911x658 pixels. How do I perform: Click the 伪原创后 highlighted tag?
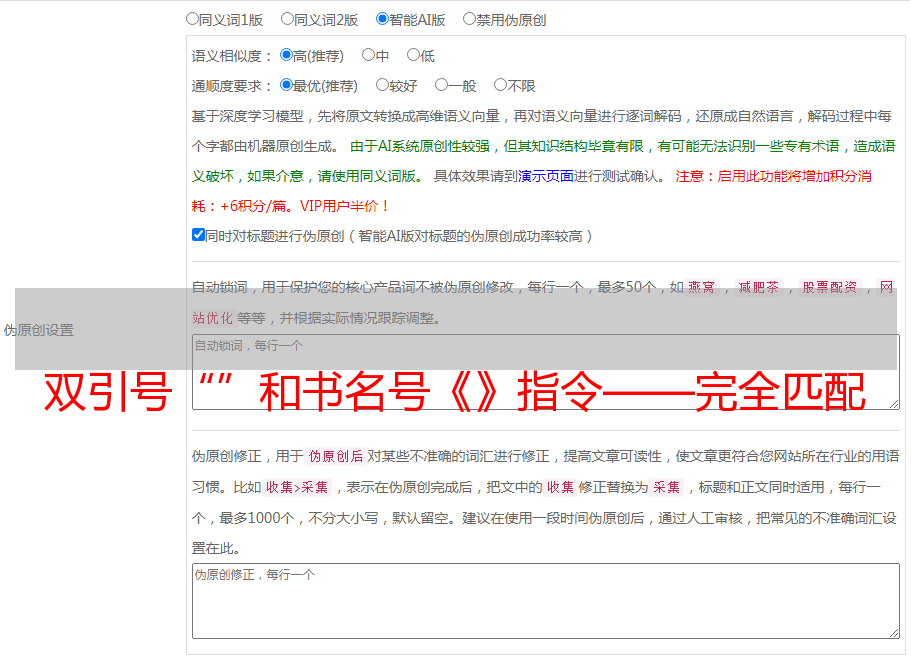[336, 456]
